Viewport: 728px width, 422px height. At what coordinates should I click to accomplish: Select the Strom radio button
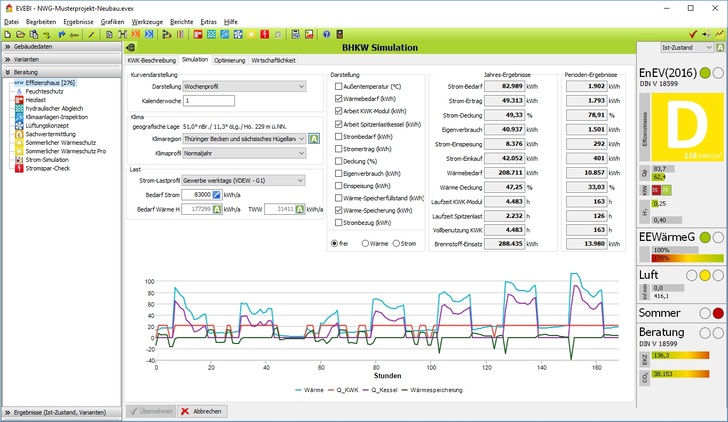[396, 243]
